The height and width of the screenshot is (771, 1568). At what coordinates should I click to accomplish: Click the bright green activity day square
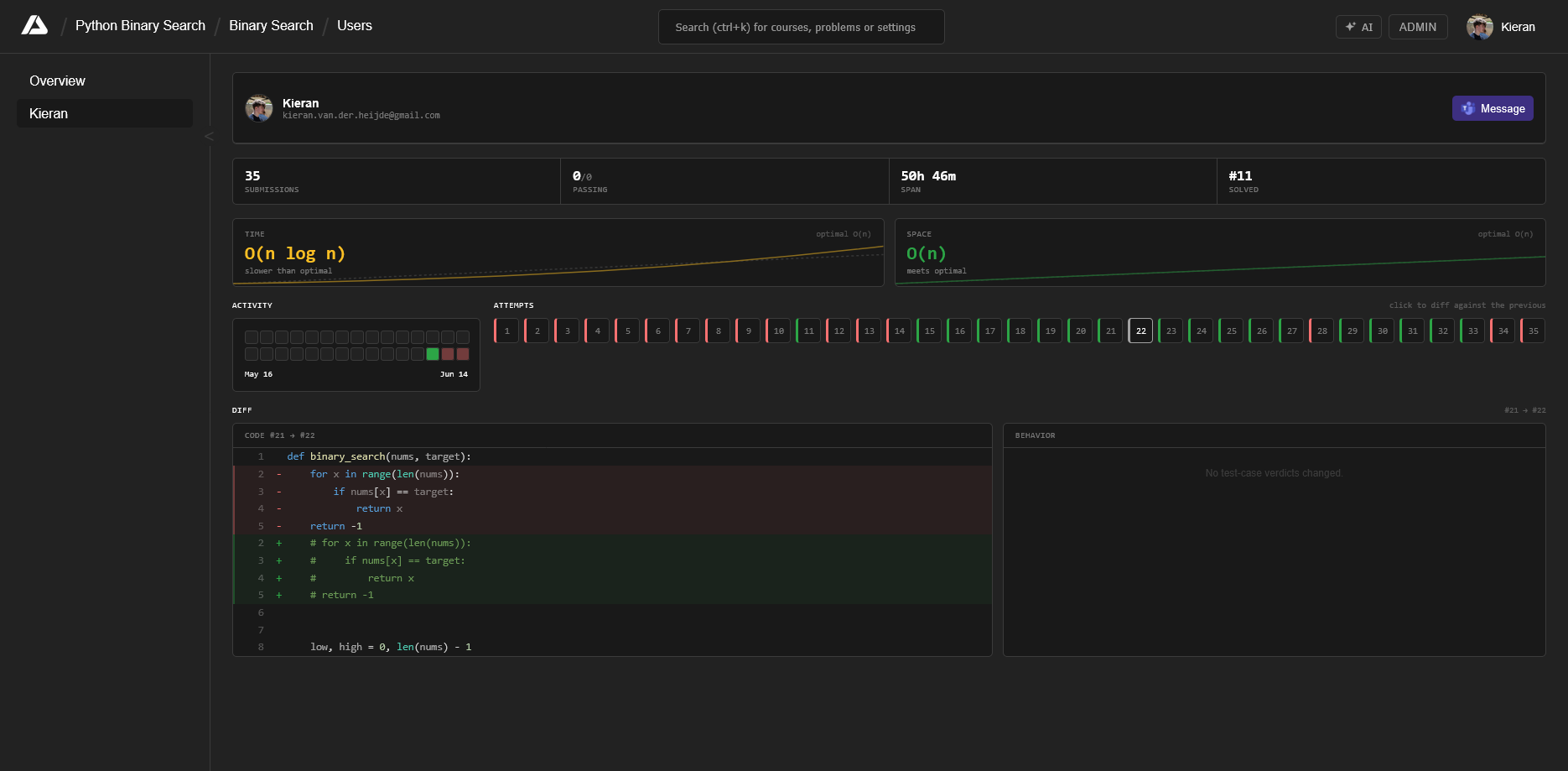(433, 354)
